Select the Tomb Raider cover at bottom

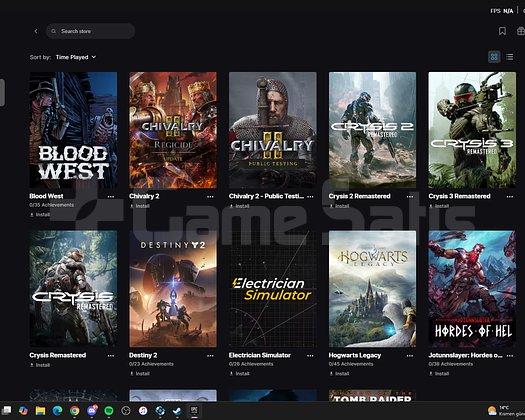372,396
